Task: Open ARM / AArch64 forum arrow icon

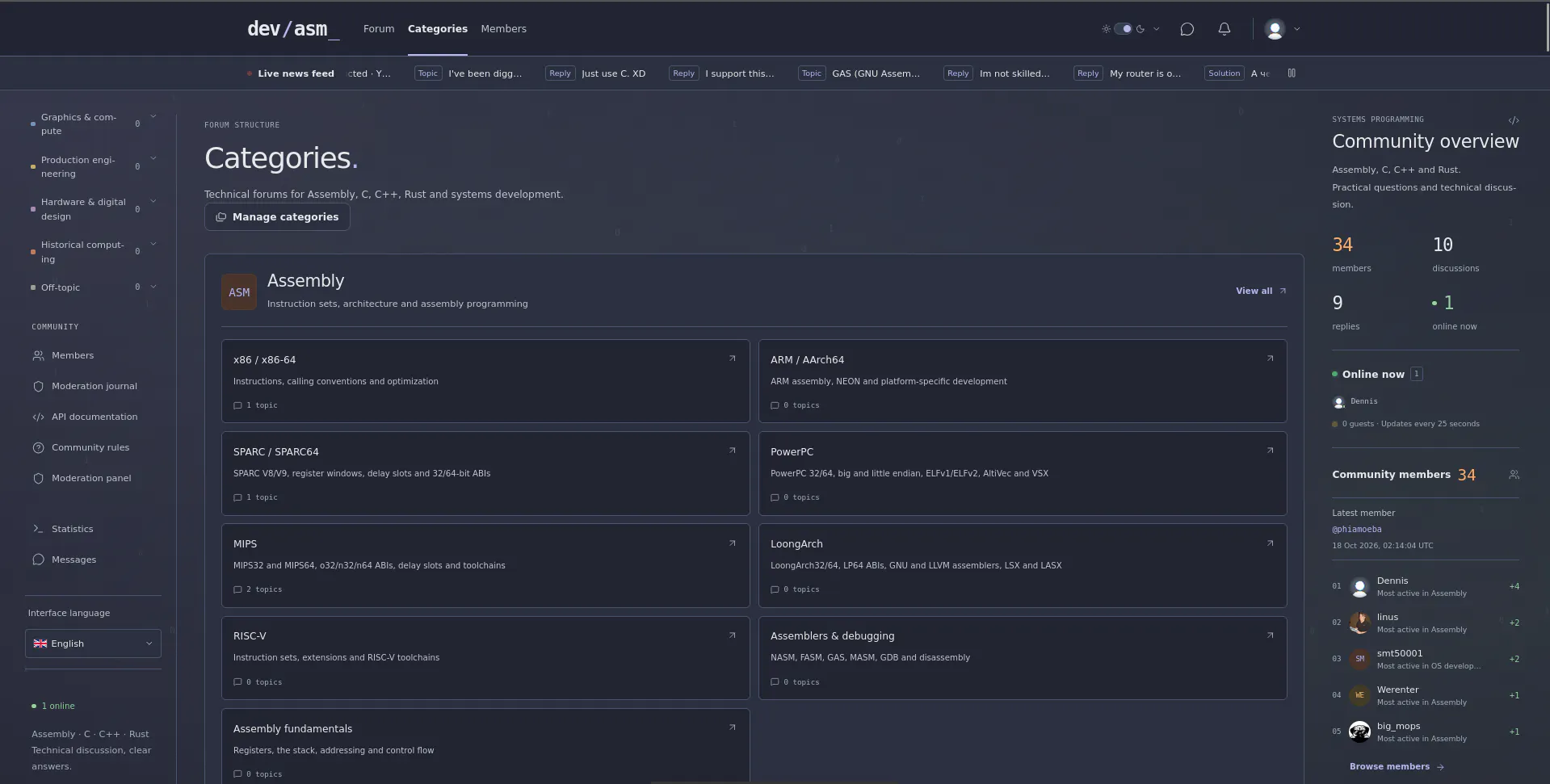Action: click(1270, 358)
